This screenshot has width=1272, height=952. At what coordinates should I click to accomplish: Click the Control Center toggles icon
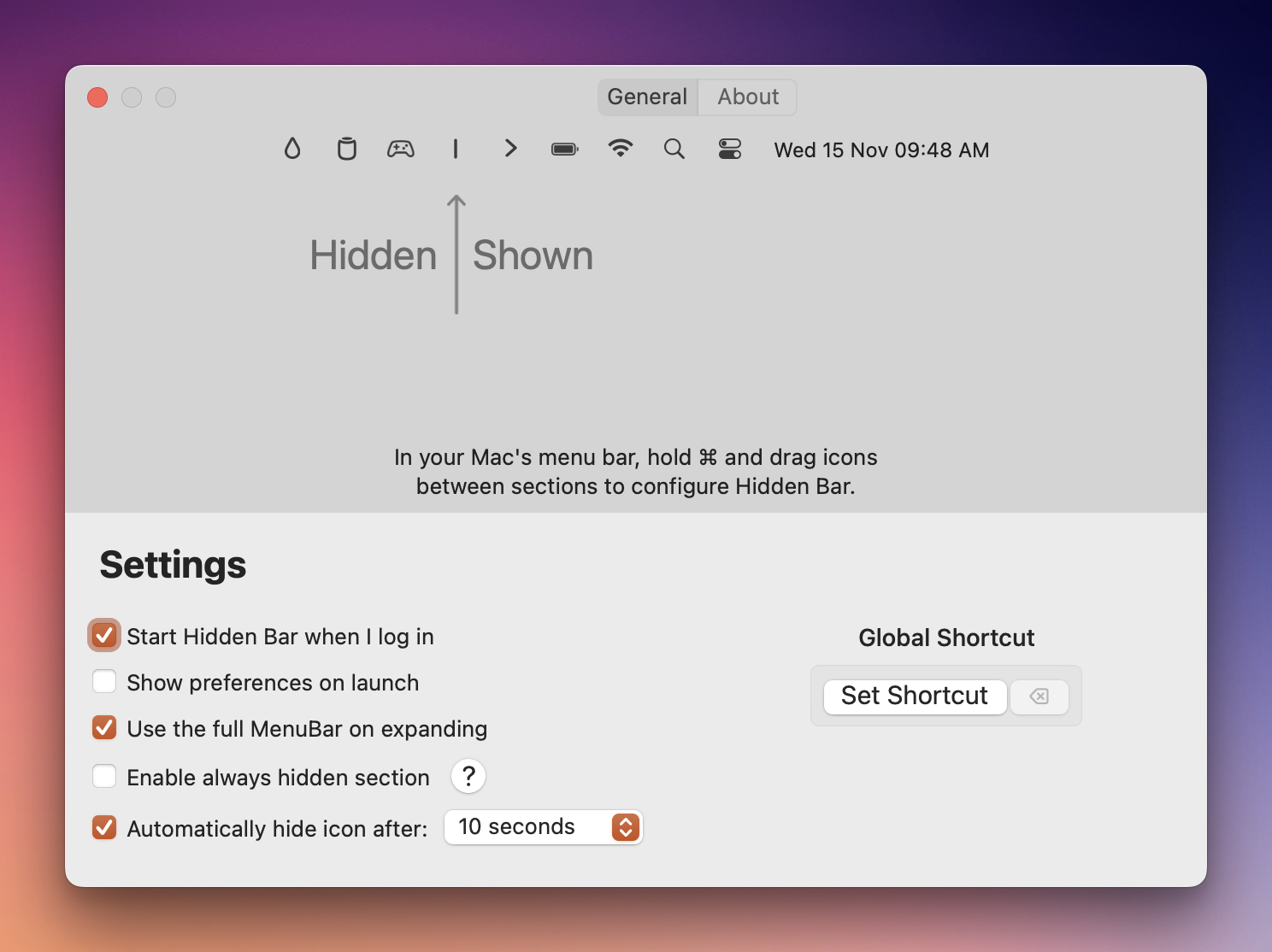click(729, 150)
